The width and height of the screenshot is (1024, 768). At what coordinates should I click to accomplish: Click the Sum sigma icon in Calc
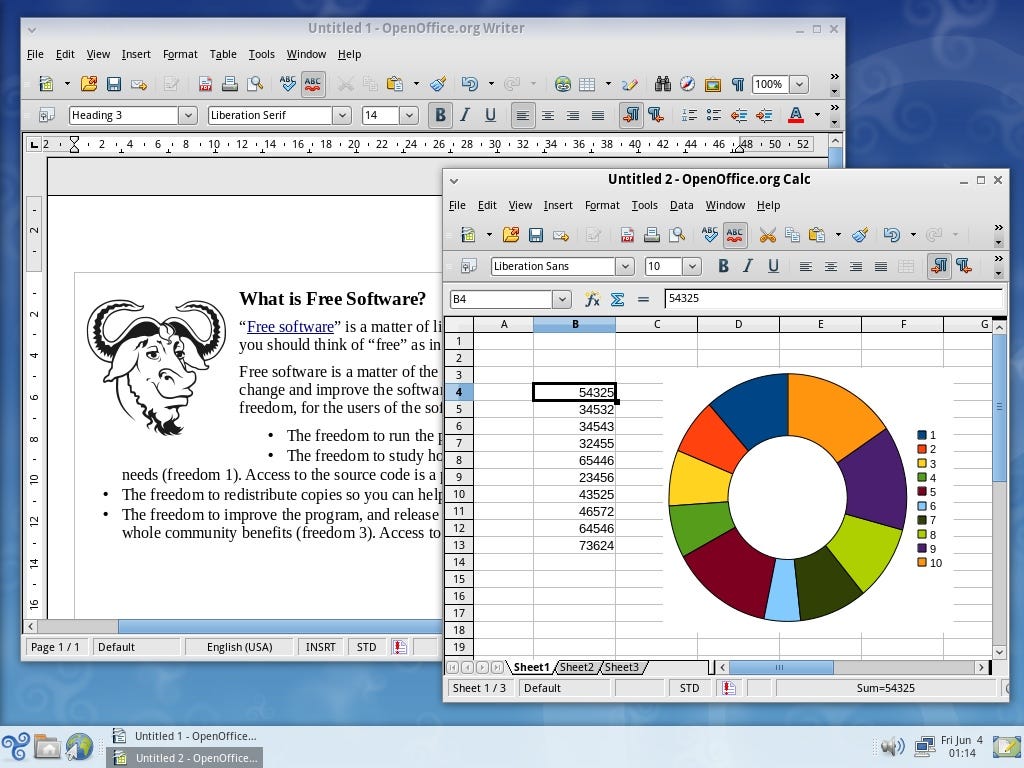click(x=617, y=299)
